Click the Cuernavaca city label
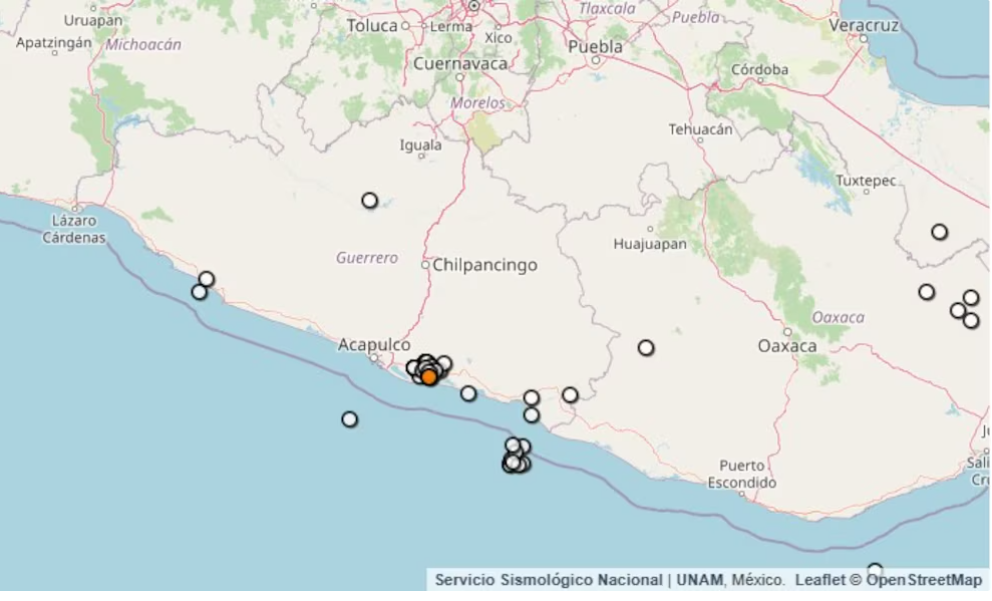992x601 pixels. click(x=460, y=63)
